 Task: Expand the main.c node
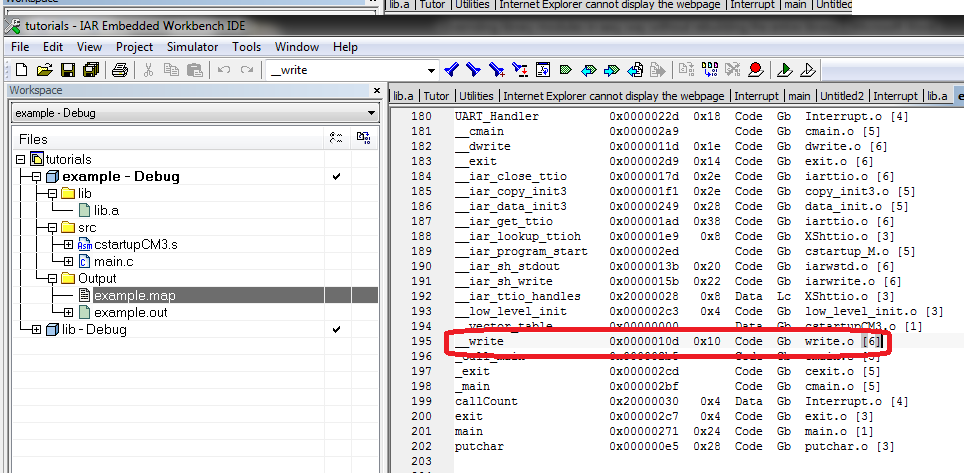coord(68,262)
